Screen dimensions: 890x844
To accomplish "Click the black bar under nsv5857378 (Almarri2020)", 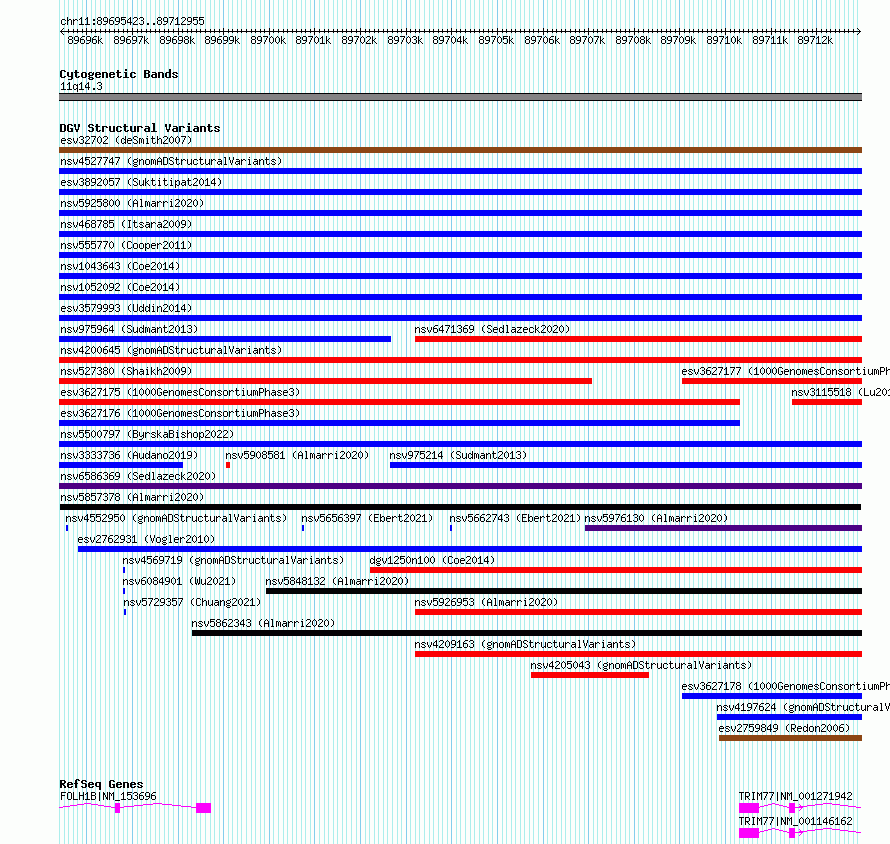I will click(460, 507).
